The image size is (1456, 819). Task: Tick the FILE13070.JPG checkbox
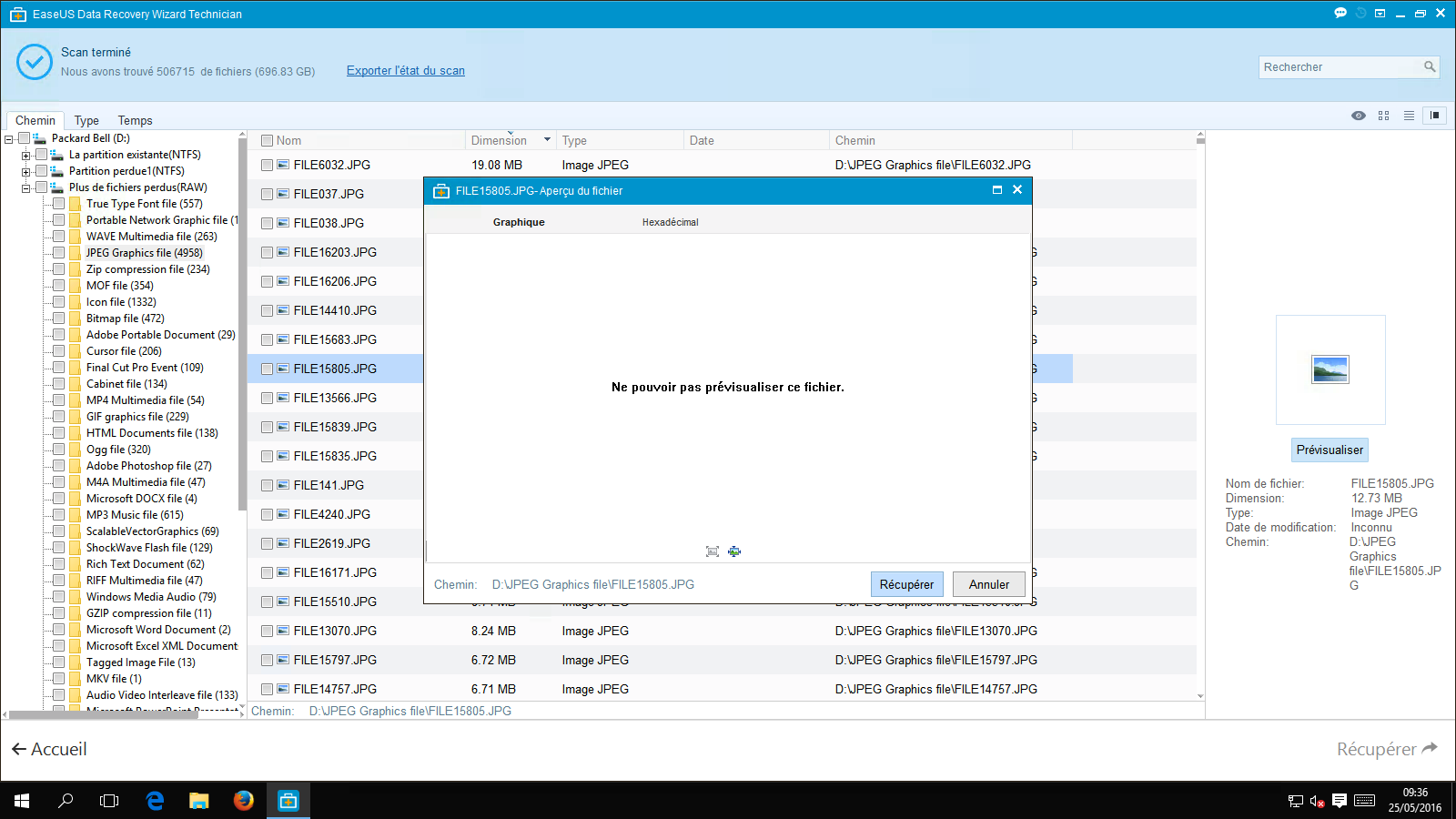coord(268,632)
